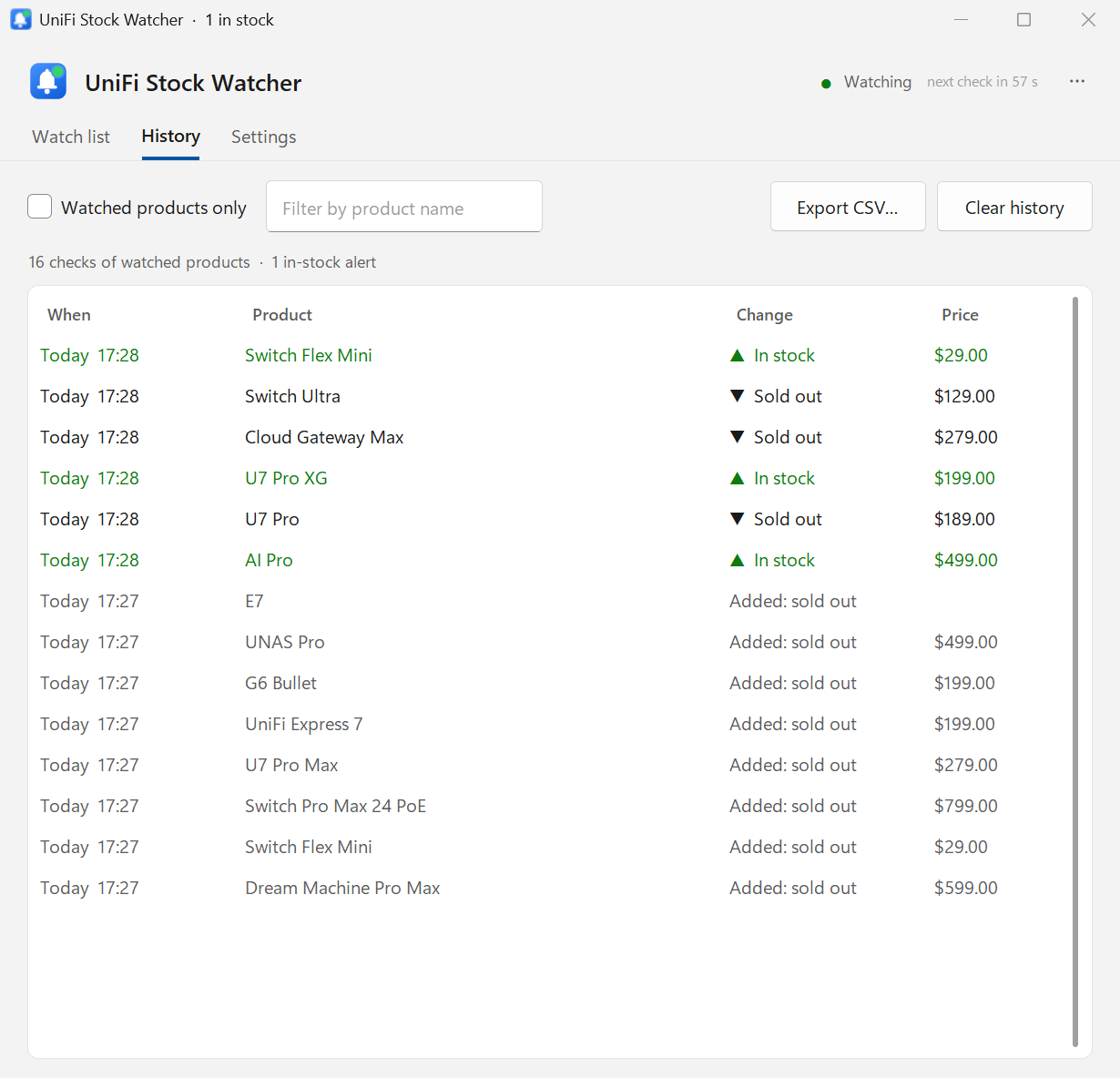Click the down arrow in the Cloud Gateway Max row

tap(738, 437)
